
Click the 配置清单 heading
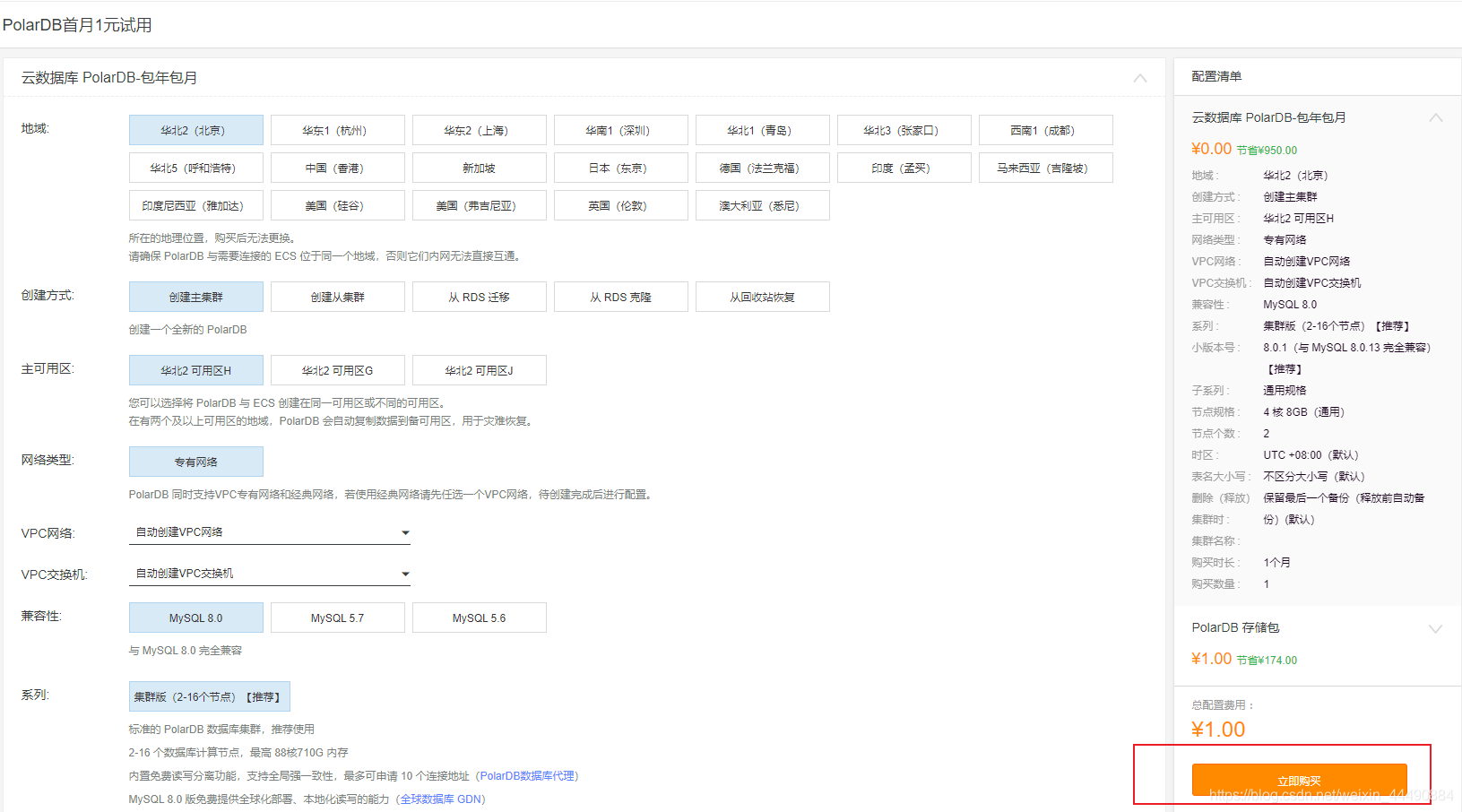(1216, 76)
